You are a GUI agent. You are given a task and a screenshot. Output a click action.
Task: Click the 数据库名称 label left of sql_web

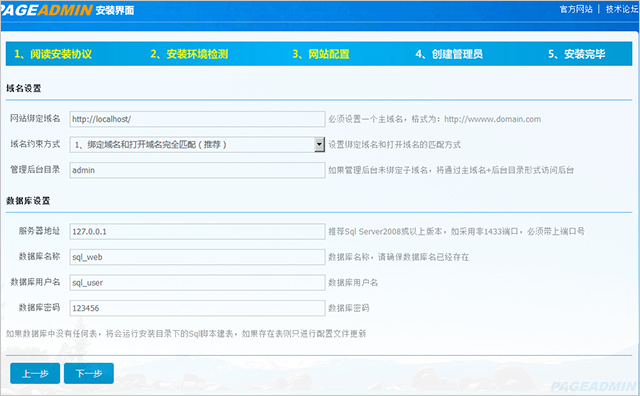(x=39, y=256)
